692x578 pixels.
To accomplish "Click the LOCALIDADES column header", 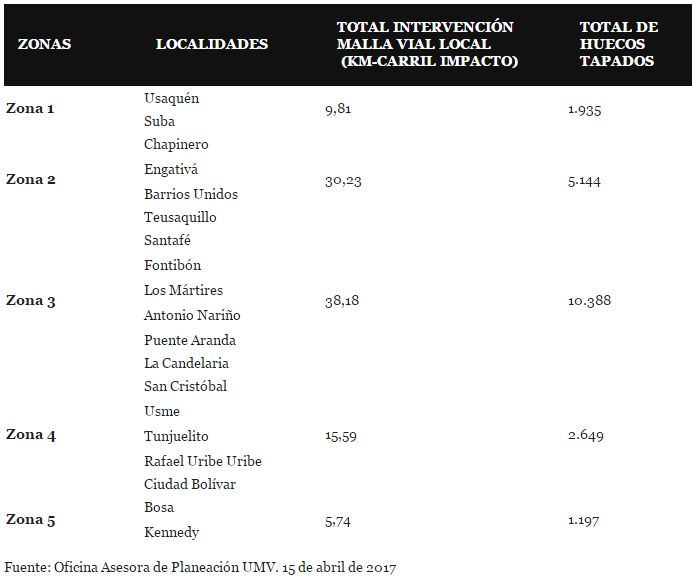I will pos(212,44).
